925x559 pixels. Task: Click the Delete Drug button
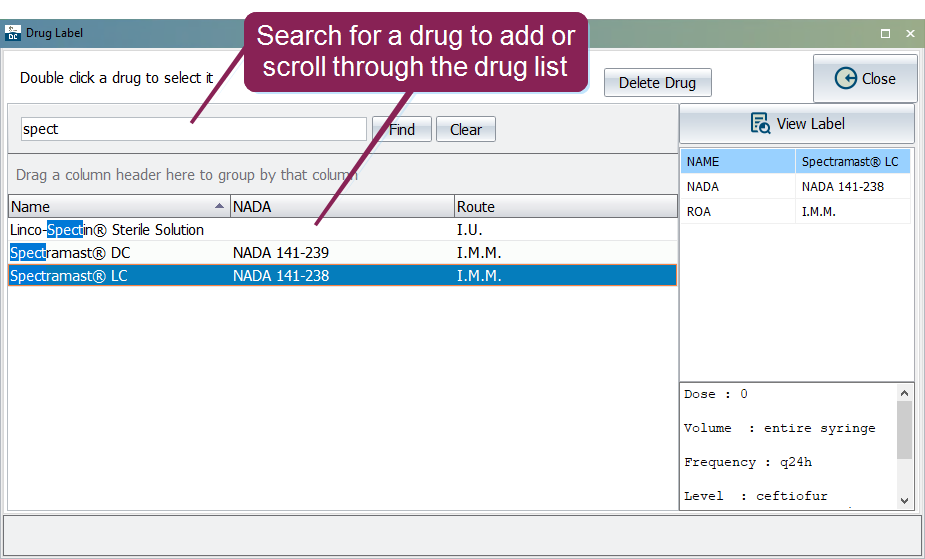[657, 83]
